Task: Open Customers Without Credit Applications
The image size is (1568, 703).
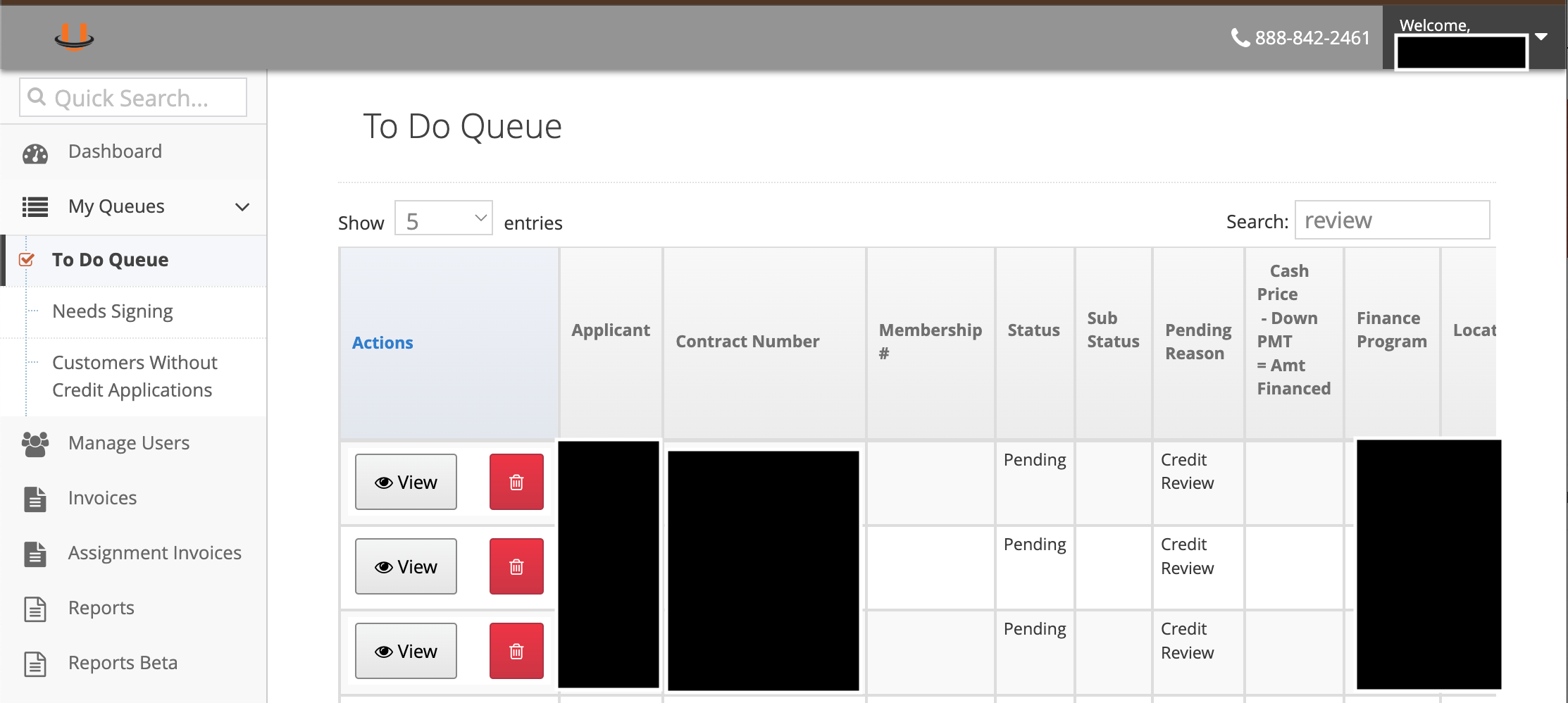Action: click(x=135, y=376)
